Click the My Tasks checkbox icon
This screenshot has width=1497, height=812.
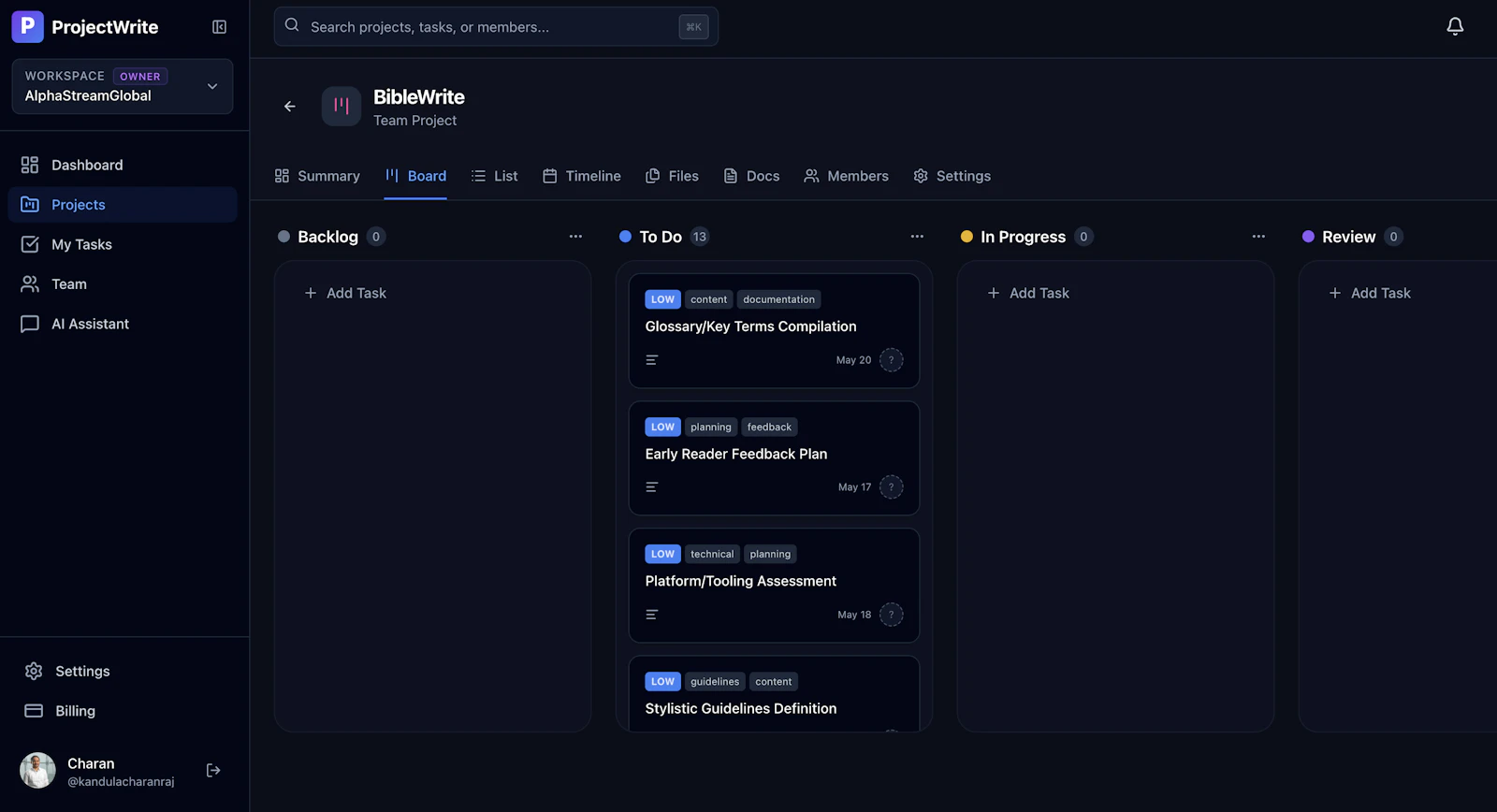click(30, 244)
